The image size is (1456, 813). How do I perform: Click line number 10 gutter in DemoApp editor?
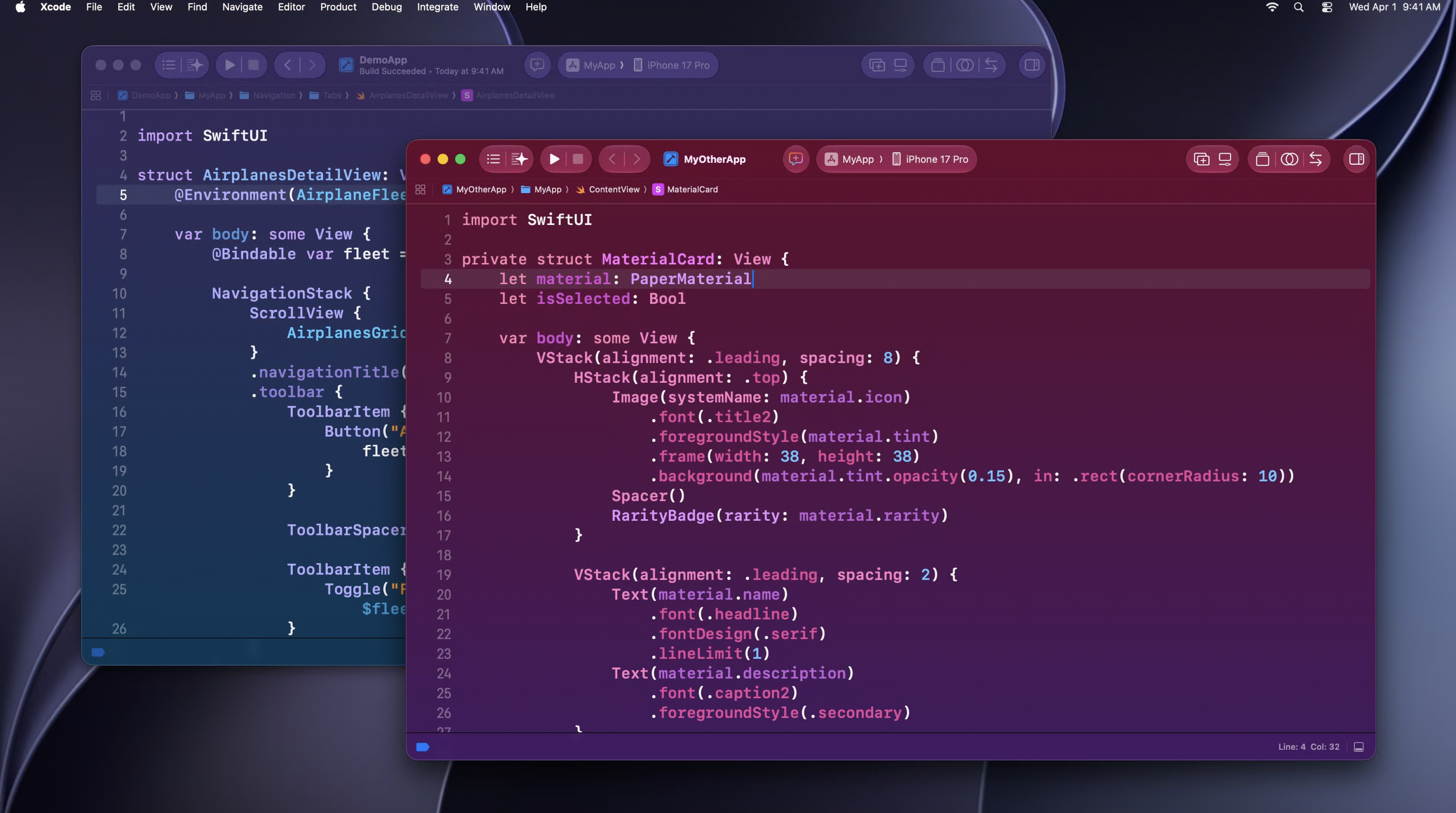(x=119, y=294)
